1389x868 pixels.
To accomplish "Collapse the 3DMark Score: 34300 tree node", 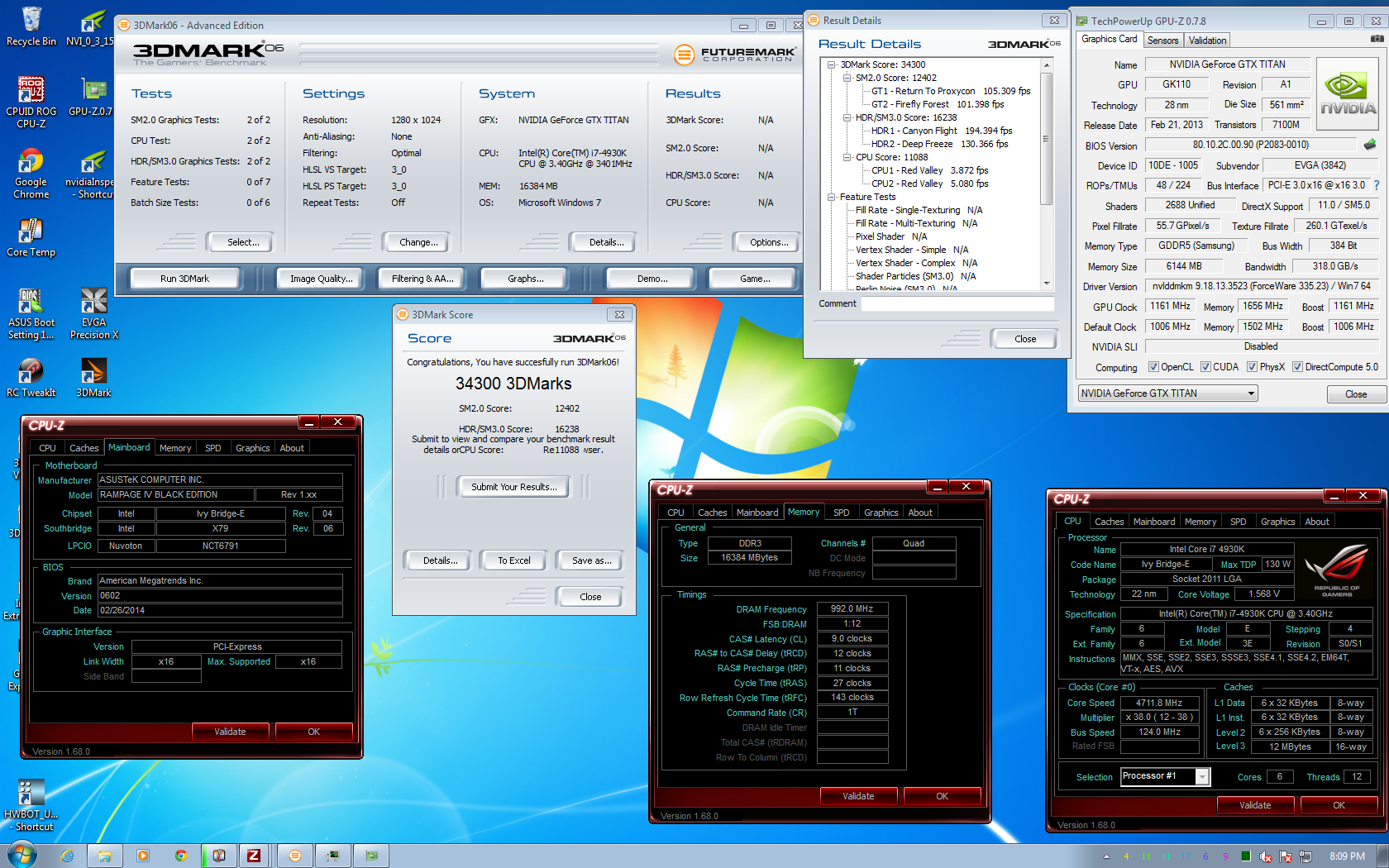I will [x=832, y=64].
